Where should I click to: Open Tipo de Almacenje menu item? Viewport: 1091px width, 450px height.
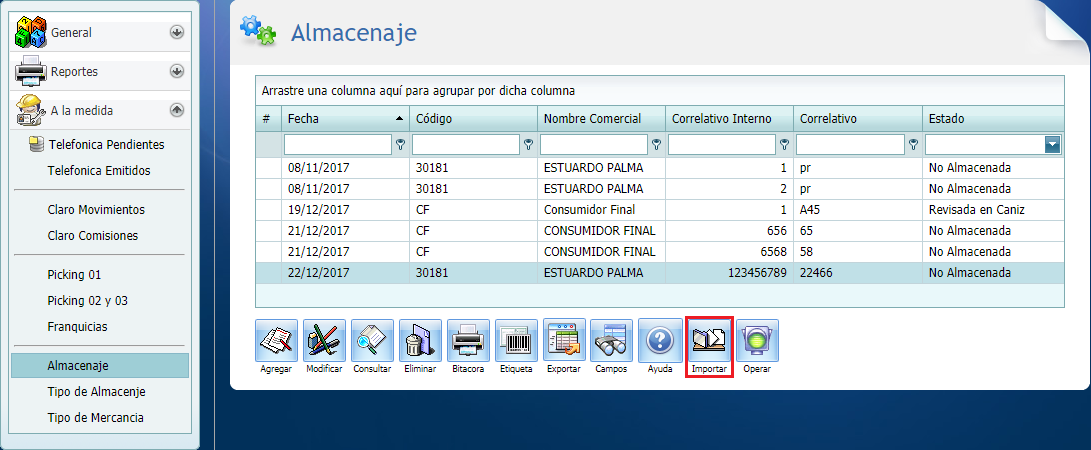coord(96,392)
